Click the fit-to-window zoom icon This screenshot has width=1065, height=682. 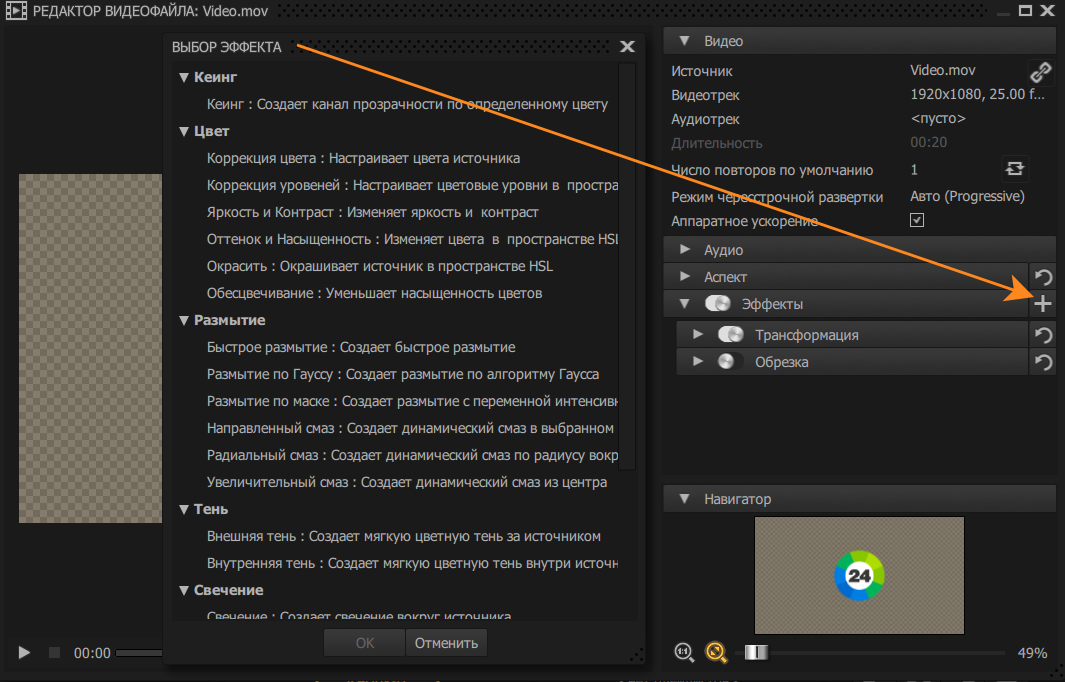(715, 653)
